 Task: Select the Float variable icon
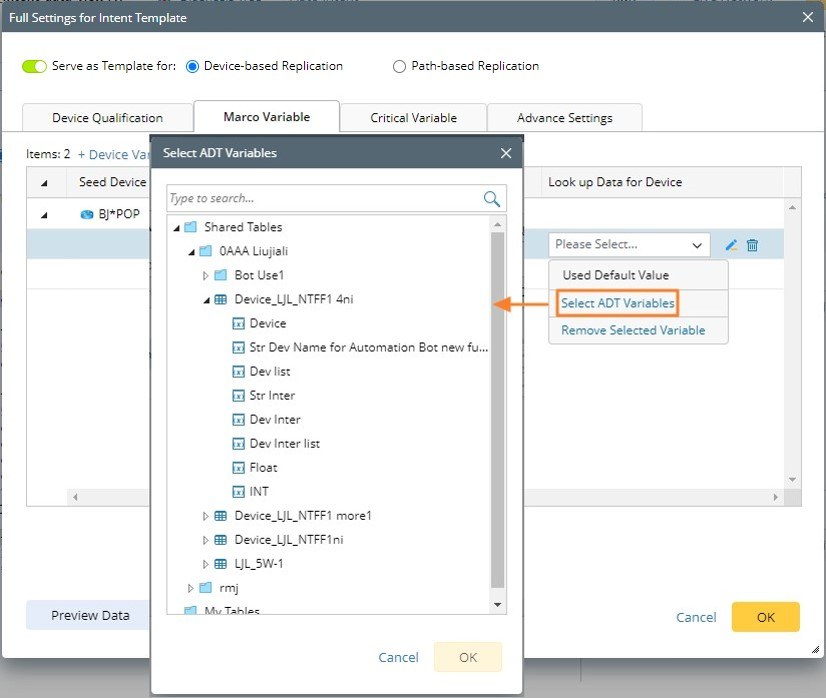coord(238,468)
